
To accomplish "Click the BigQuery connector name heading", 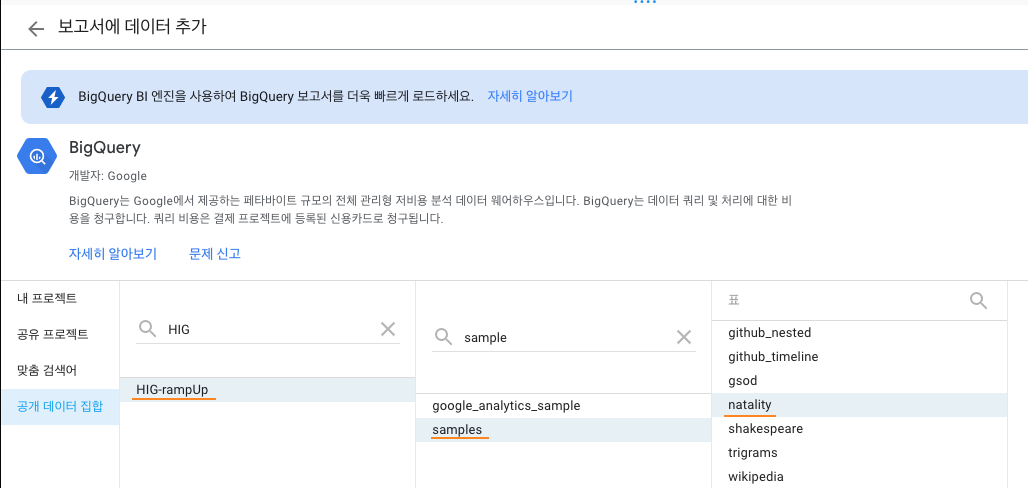I will pyautogui.click(x=105, y=148).
